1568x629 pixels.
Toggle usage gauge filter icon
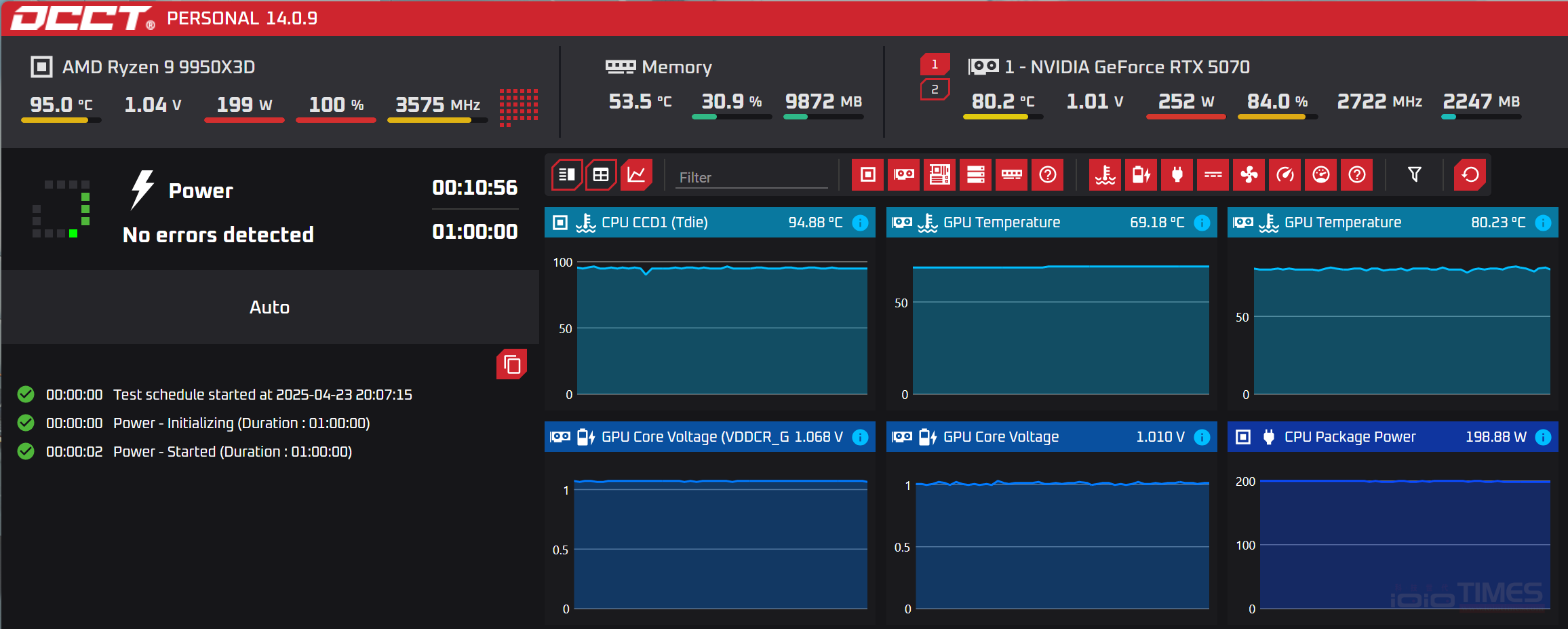click(1321, 175)
